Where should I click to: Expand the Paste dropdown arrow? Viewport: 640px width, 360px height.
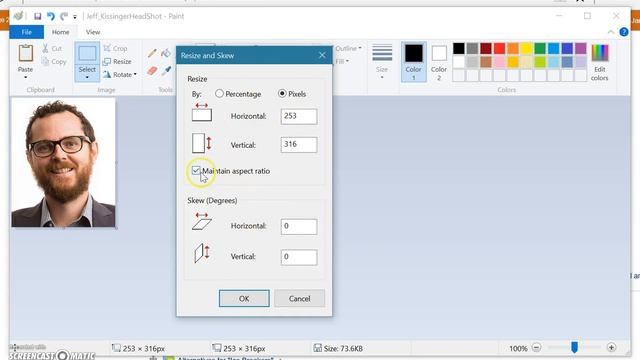coord(25,77)
